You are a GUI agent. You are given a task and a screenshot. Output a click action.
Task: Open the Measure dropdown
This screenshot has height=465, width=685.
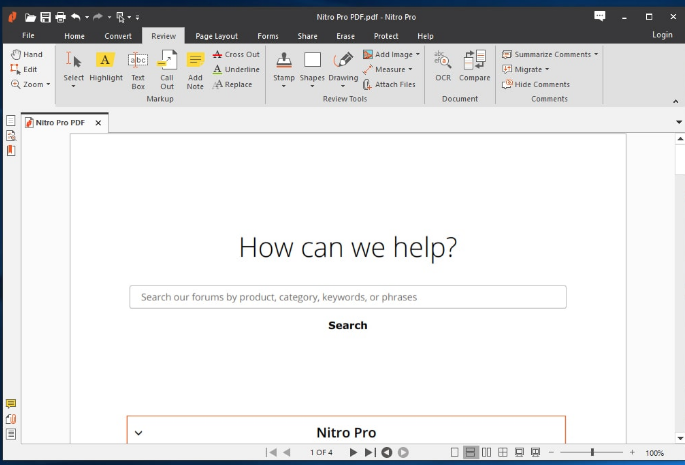click(410, 69)
